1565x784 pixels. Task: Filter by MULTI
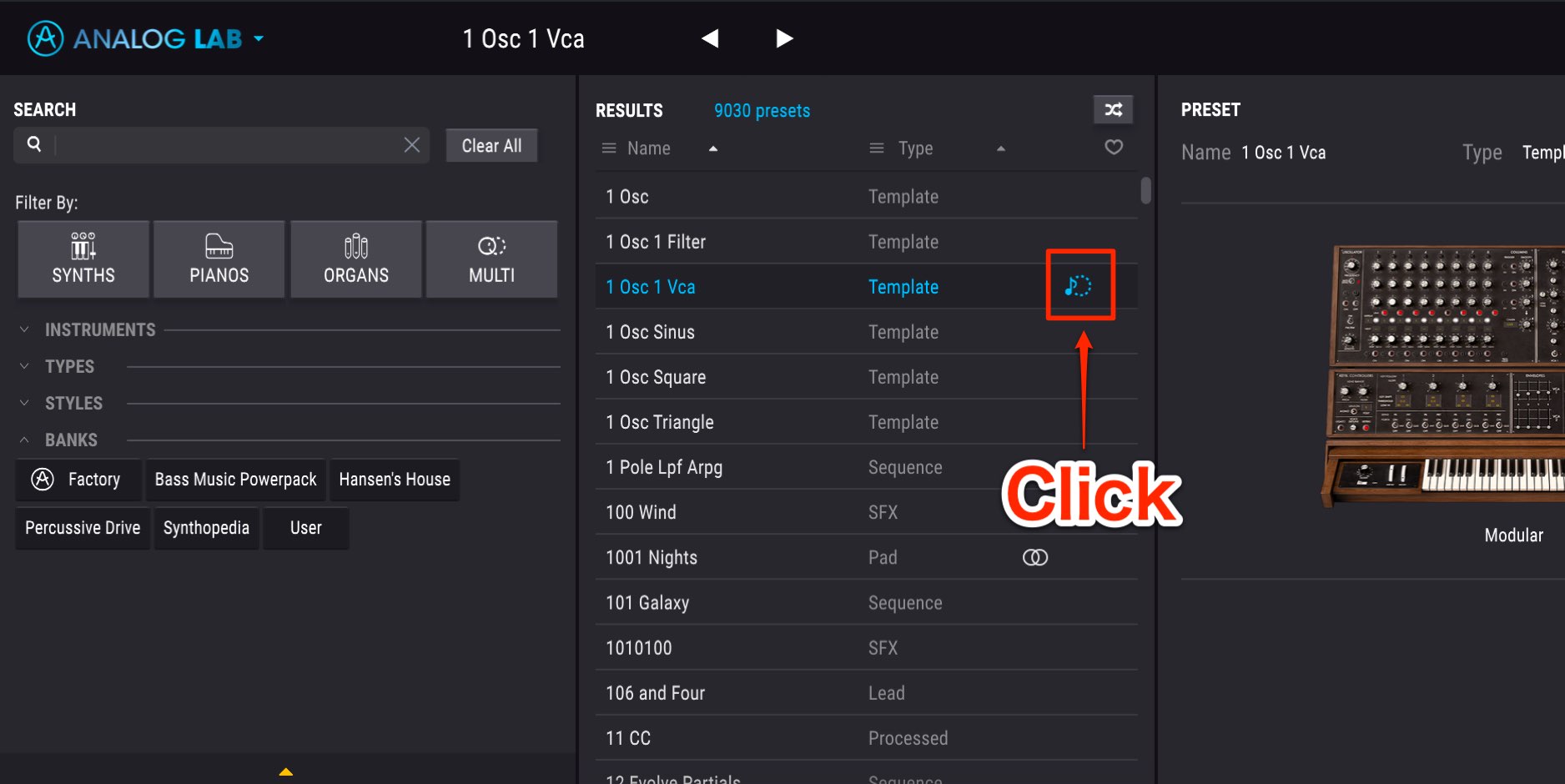coord(492,259)
